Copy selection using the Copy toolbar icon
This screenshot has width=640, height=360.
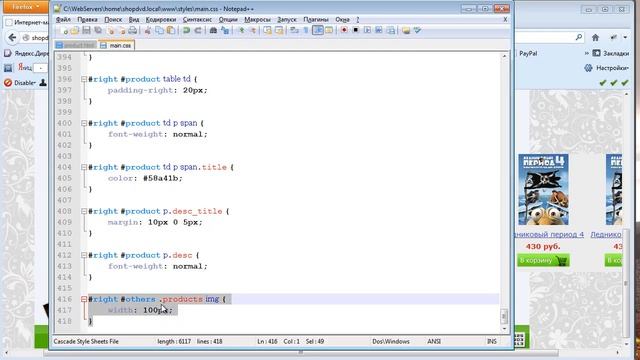(x=159, y=30)
